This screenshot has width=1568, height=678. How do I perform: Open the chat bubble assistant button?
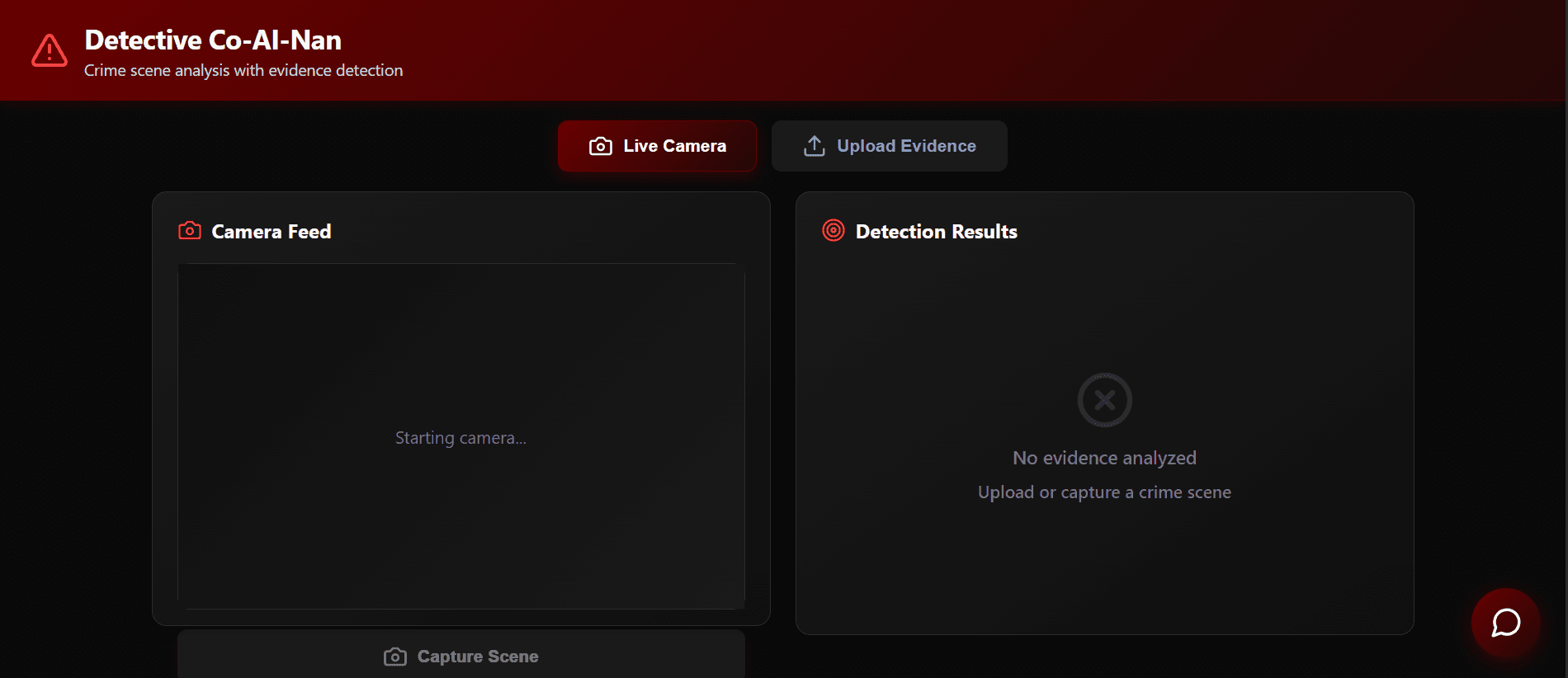(x=1505, y=623)
